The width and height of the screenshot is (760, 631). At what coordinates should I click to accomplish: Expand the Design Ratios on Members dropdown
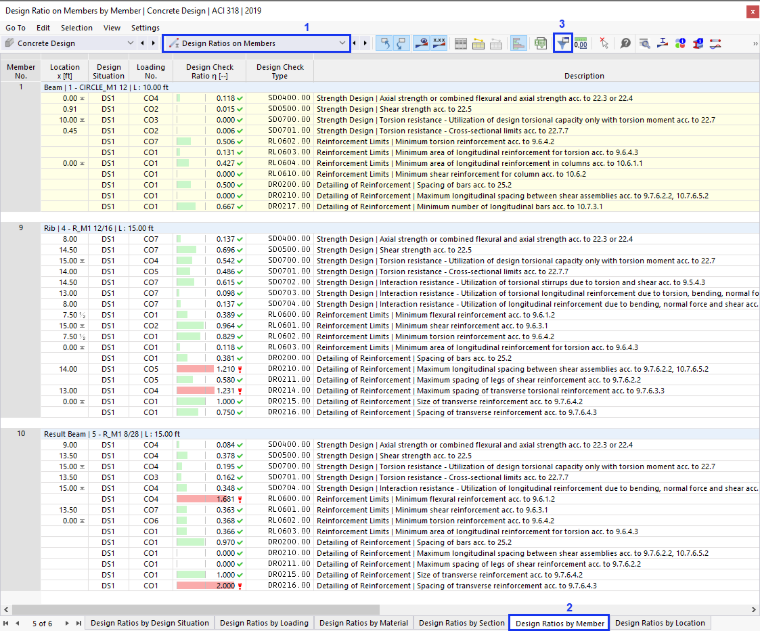click(256, 43)
